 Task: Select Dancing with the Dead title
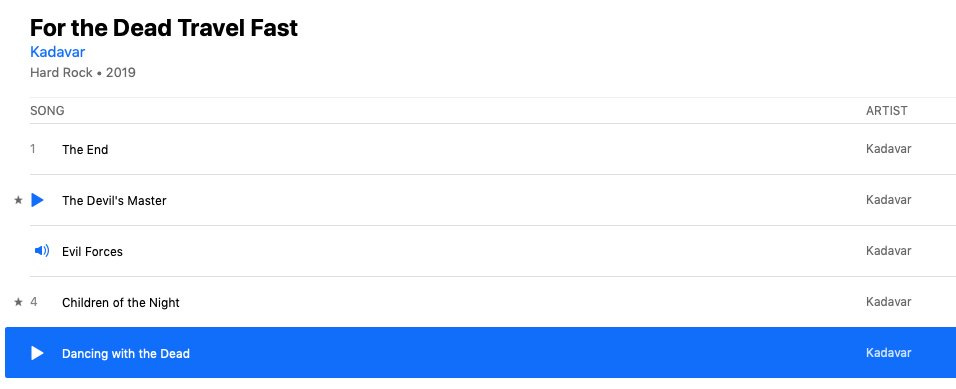(x=126, y=354)
